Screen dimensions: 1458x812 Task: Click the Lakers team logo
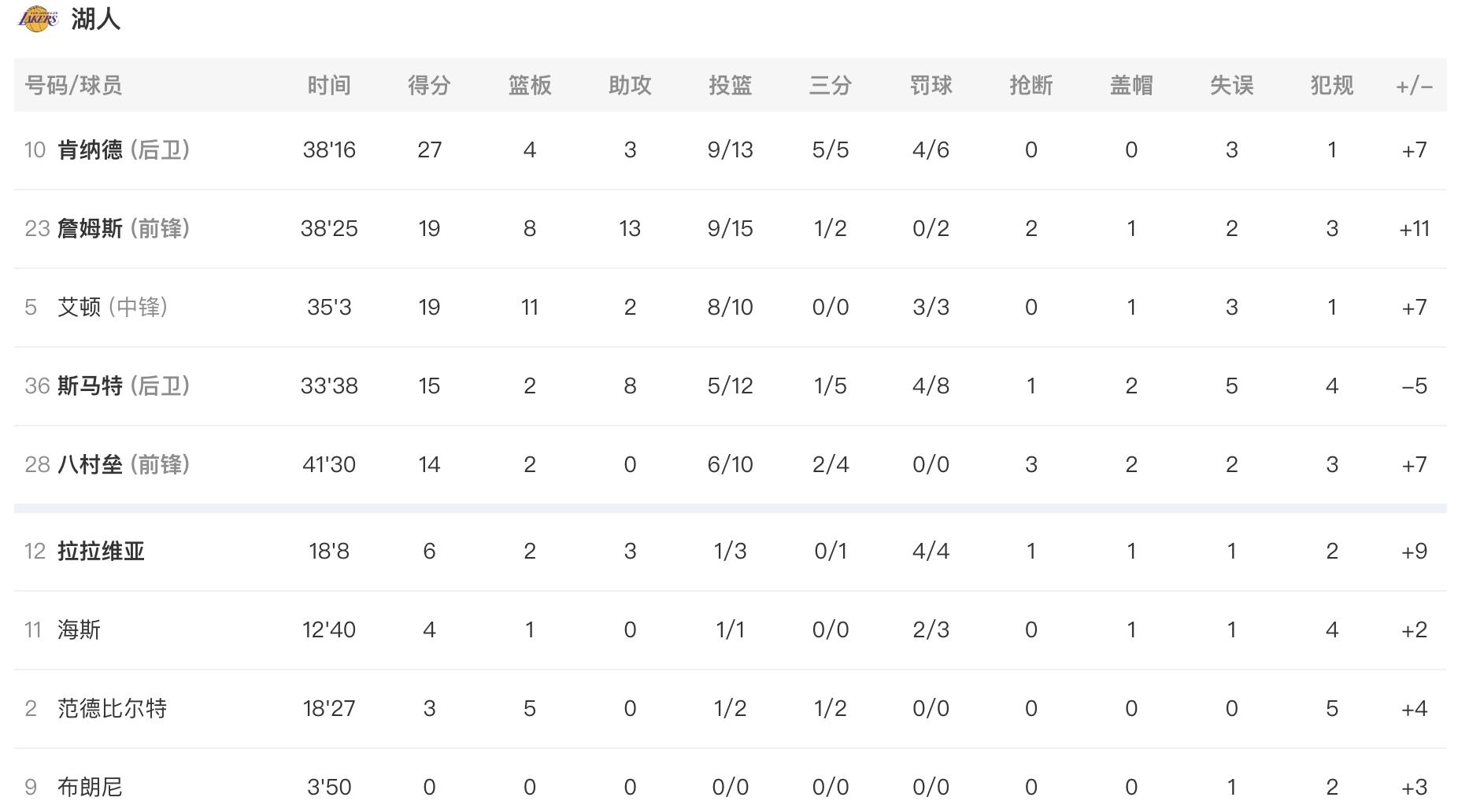[x=37, y=19]
